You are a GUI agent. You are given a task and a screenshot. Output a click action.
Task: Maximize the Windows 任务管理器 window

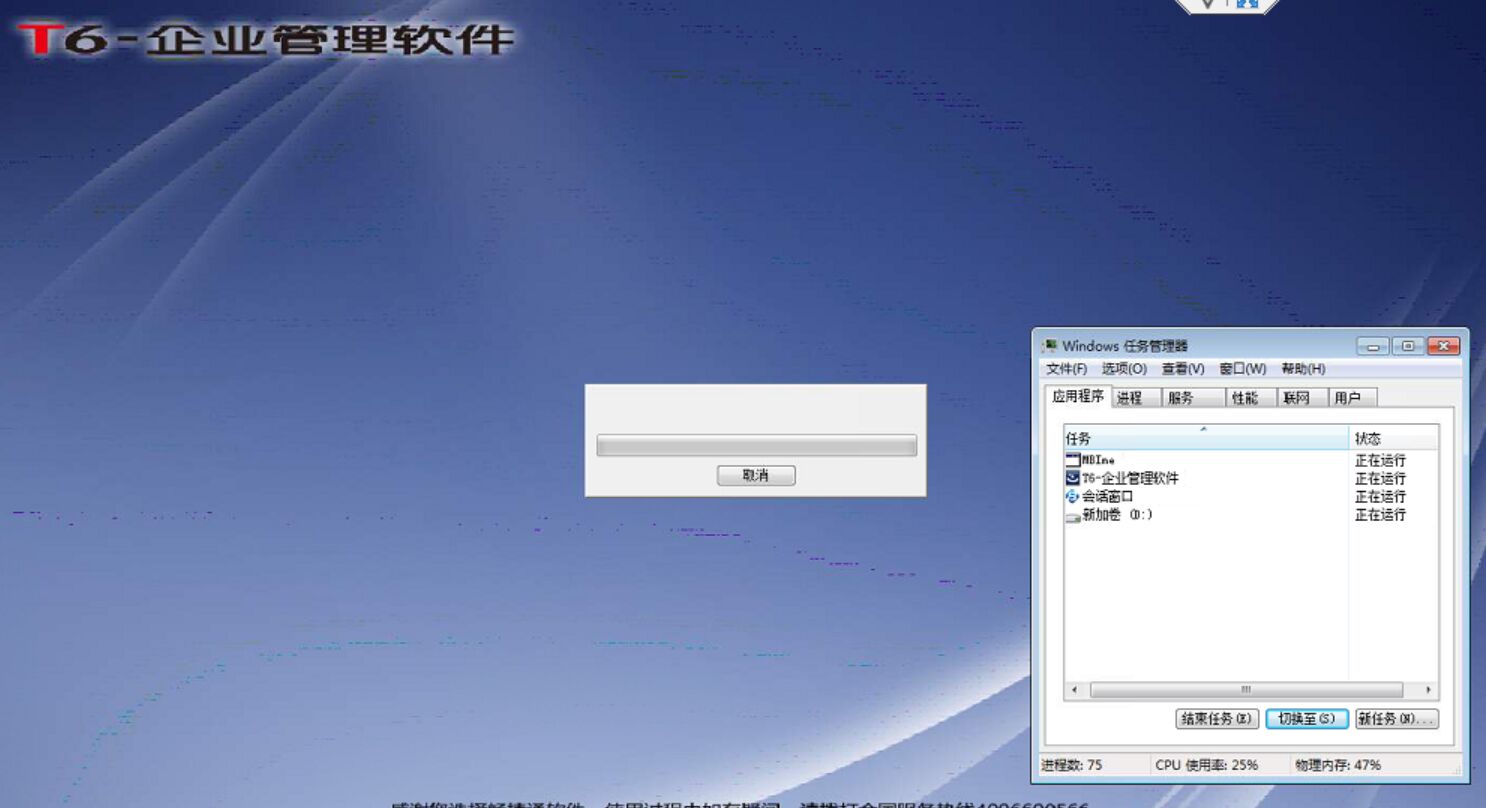pyautogui.click(x=1408, y=346)
